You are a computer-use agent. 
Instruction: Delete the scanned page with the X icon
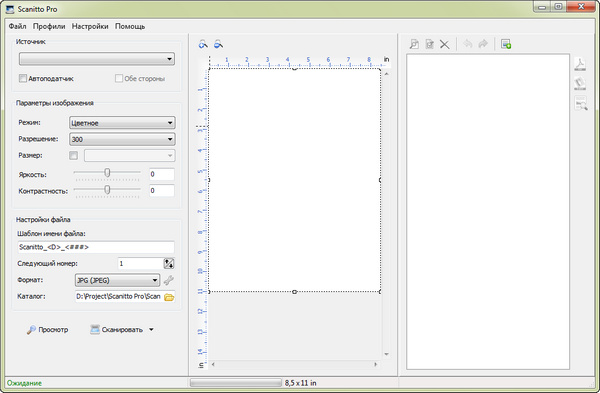click(x=445, y=44)
